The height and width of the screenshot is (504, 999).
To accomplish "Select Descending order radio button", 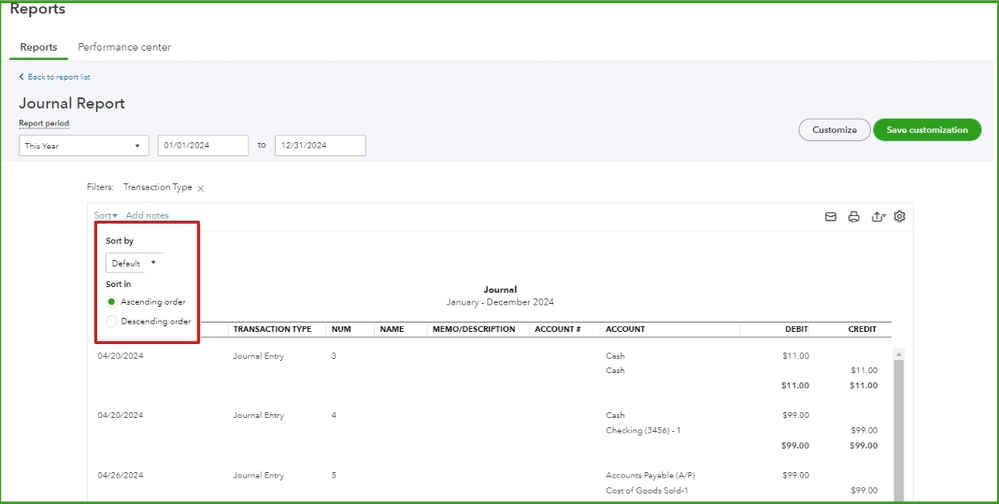I will coord(112,322).
